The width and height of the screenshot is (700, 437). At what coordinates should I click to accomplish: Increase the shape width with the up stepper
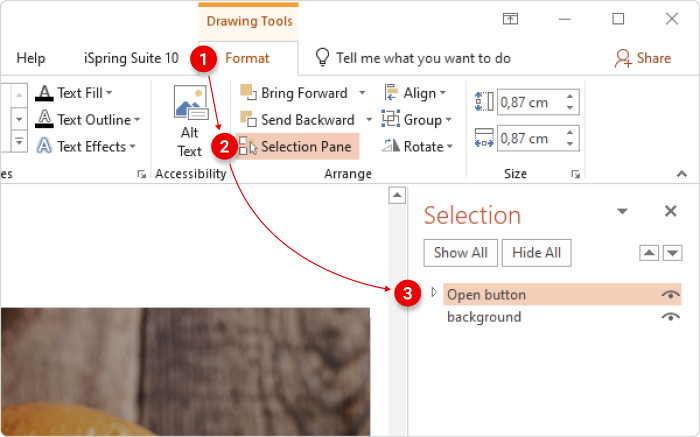[570, 133]
